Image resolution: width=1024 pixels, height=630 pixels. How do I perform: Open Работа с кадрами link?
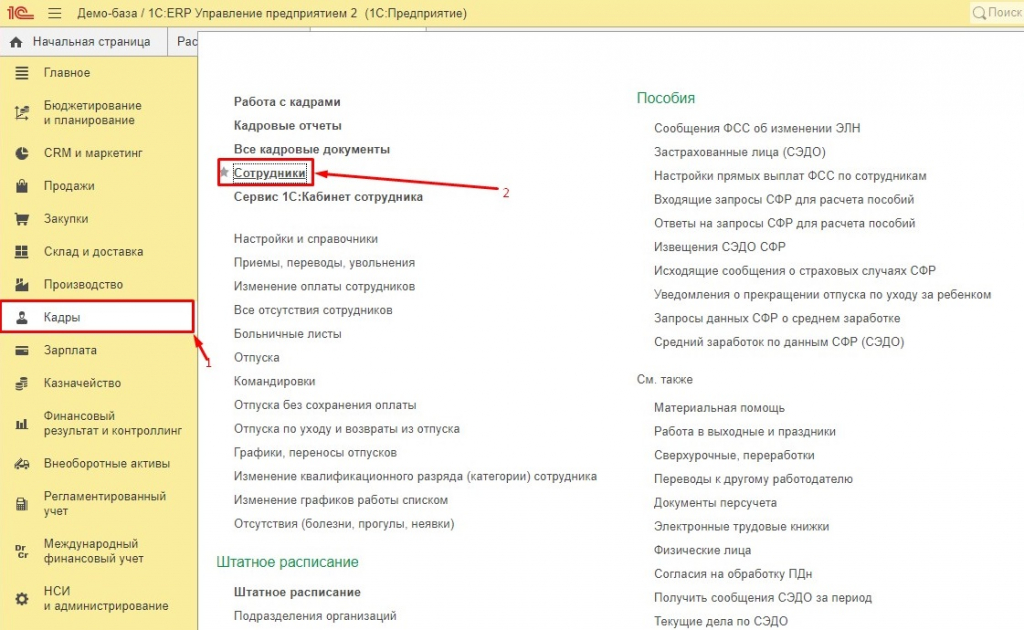point(287,102)
